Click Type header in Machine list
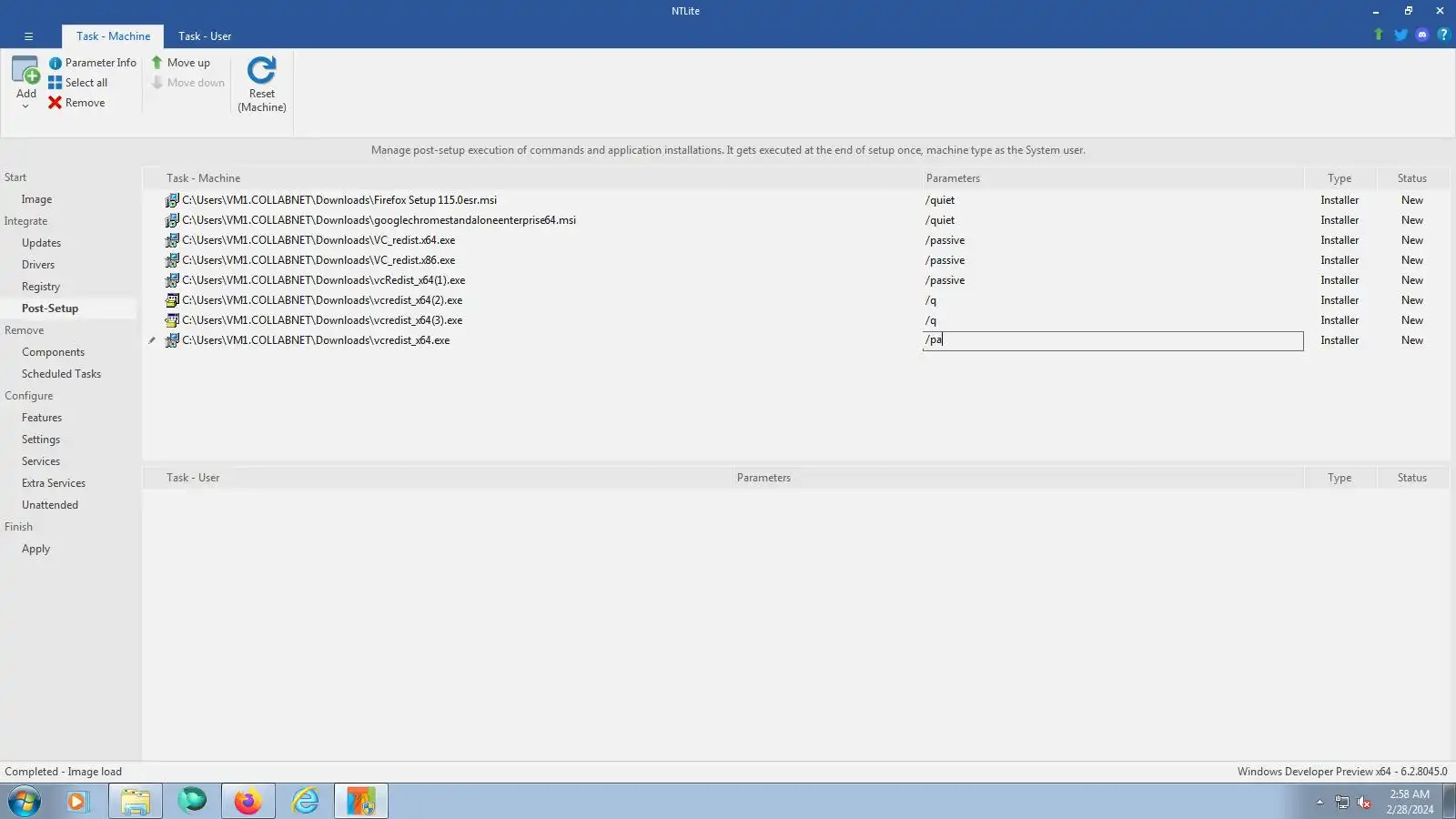This screenshot has height=819, width=1456. tap(1340, 178)
